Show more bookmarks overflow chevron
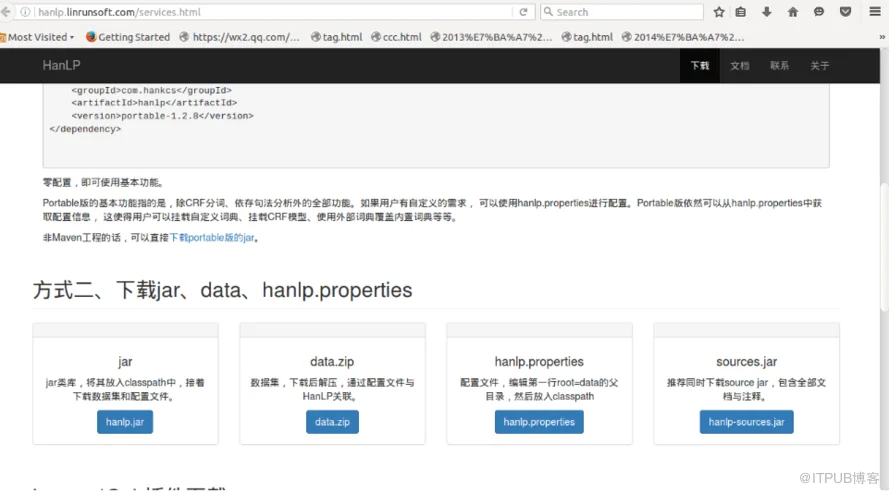The image size is (889, 493). [x=882, y=37]
